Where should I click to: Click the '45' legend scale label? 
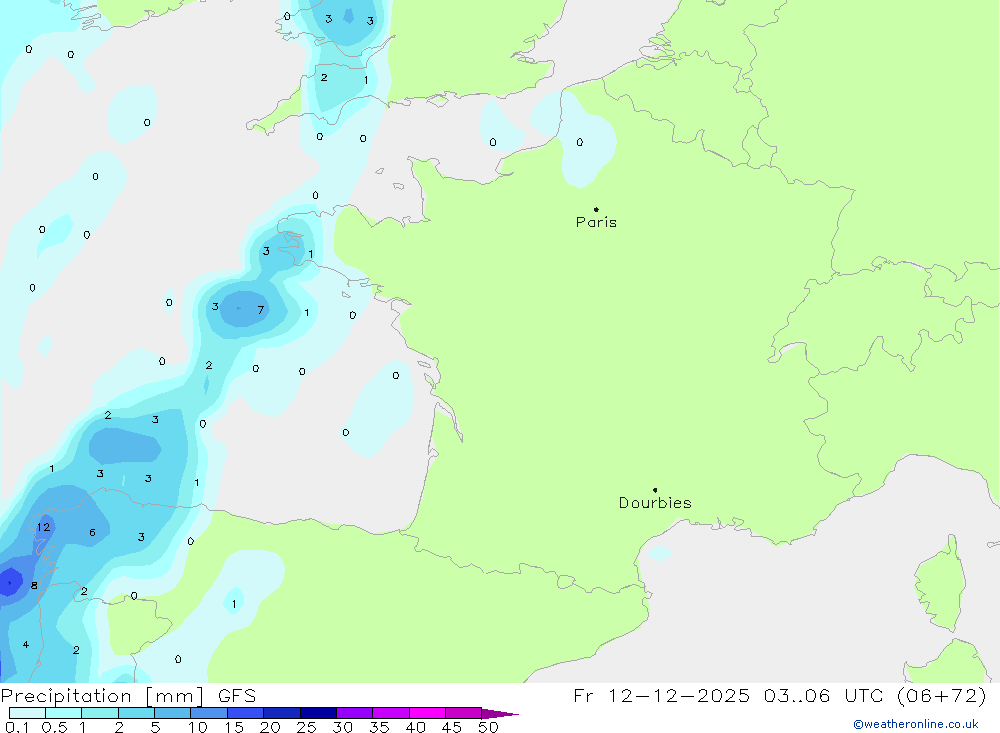tap(452, 727)
